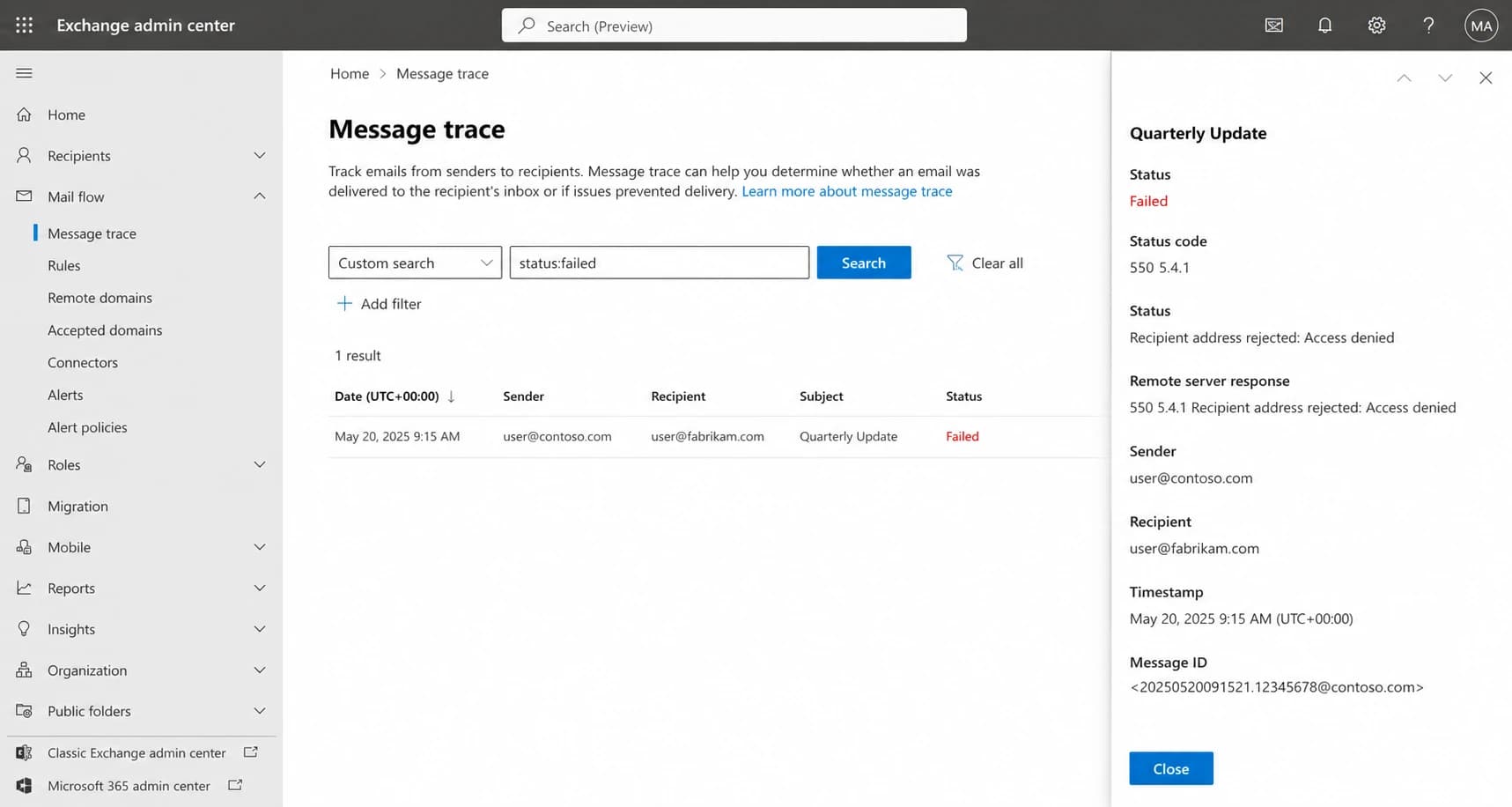Select Message trace in sidebar
Image resolution: width=1512 pixels, height=807 pixels.
[x=92, y=233]
